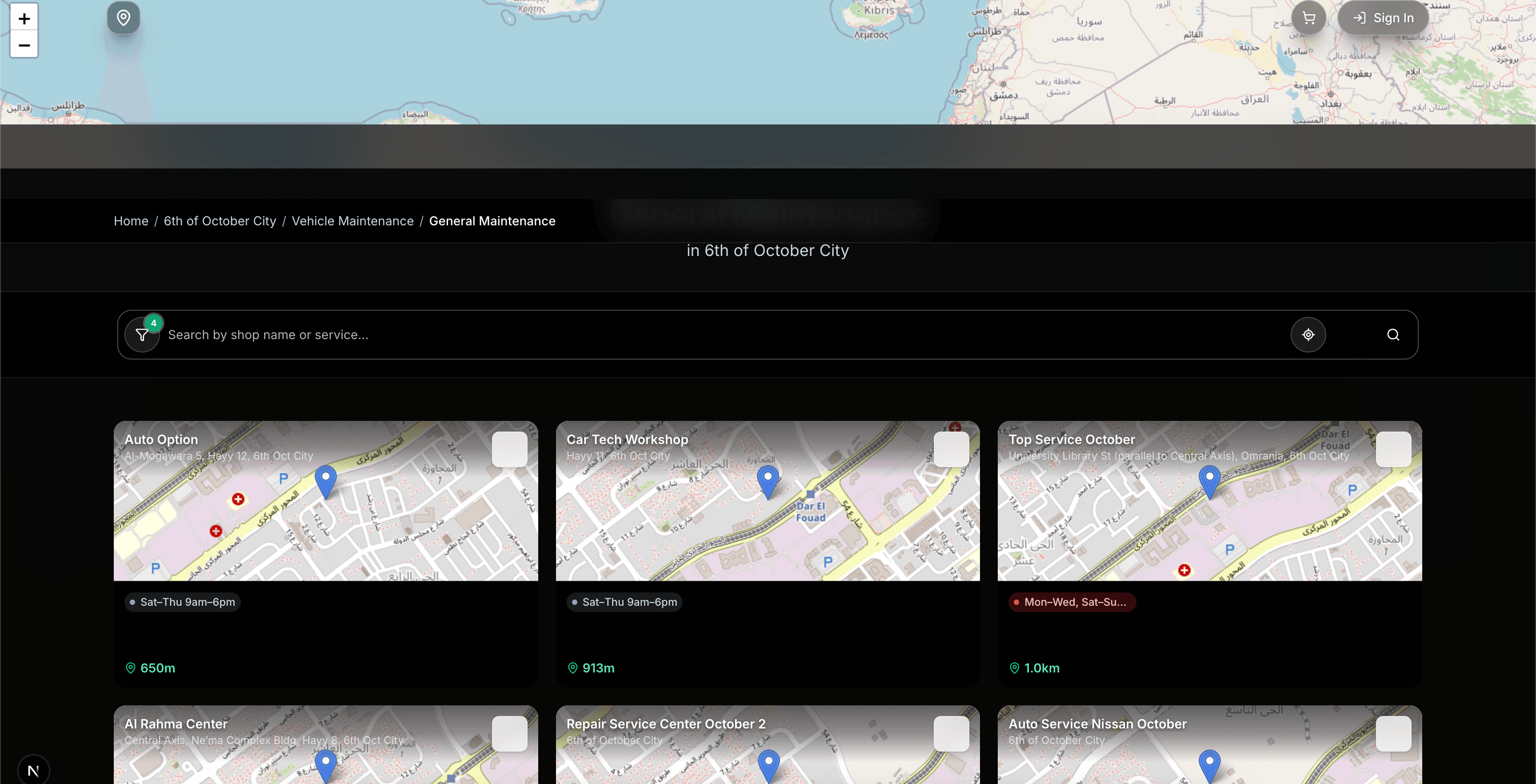1536x784 pixels.
Task: Open the Auto Option shop card title
Action: (x=161, y=440)
